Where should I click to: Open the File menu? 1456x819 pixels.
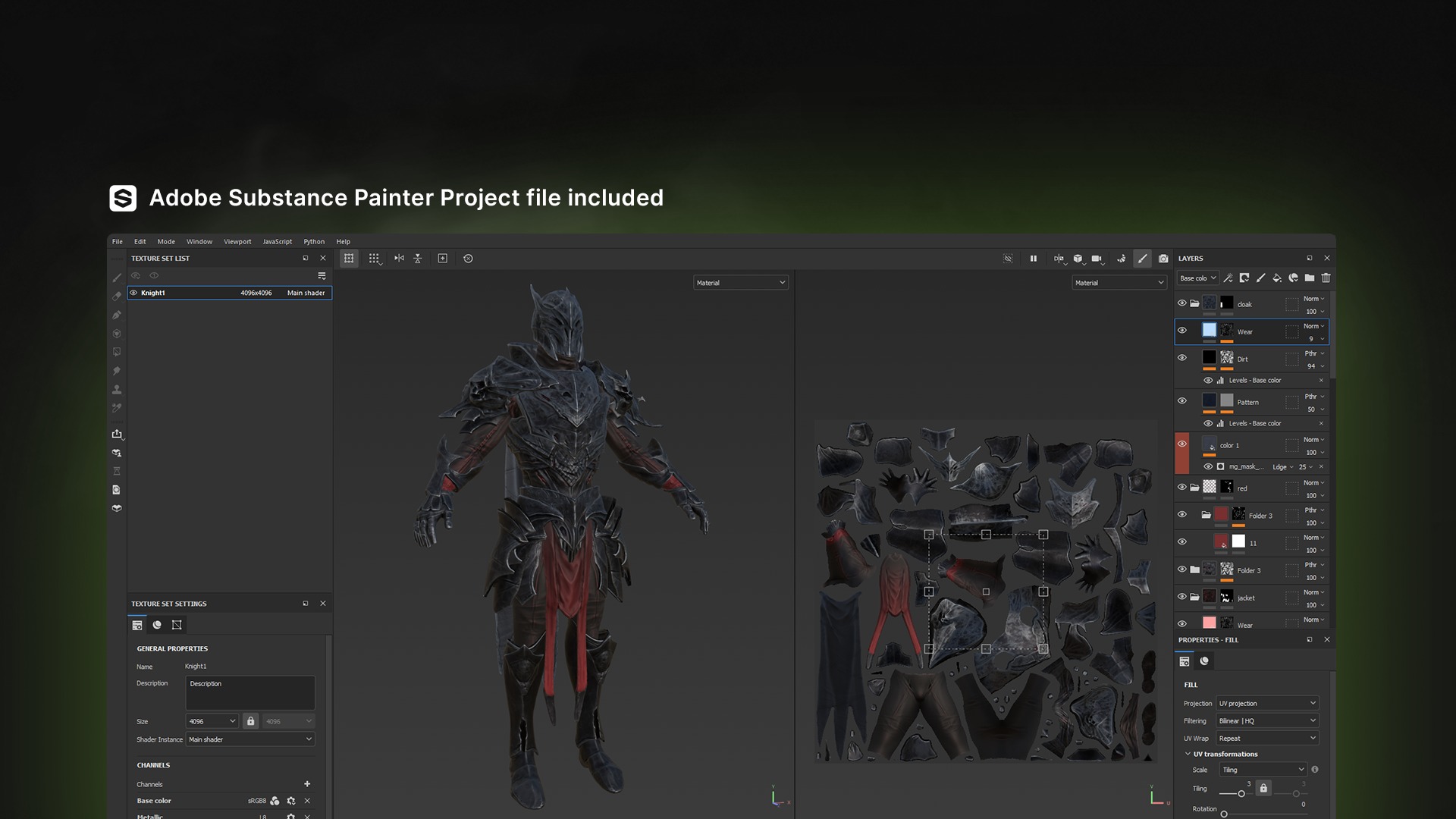[x=118, y=242]
